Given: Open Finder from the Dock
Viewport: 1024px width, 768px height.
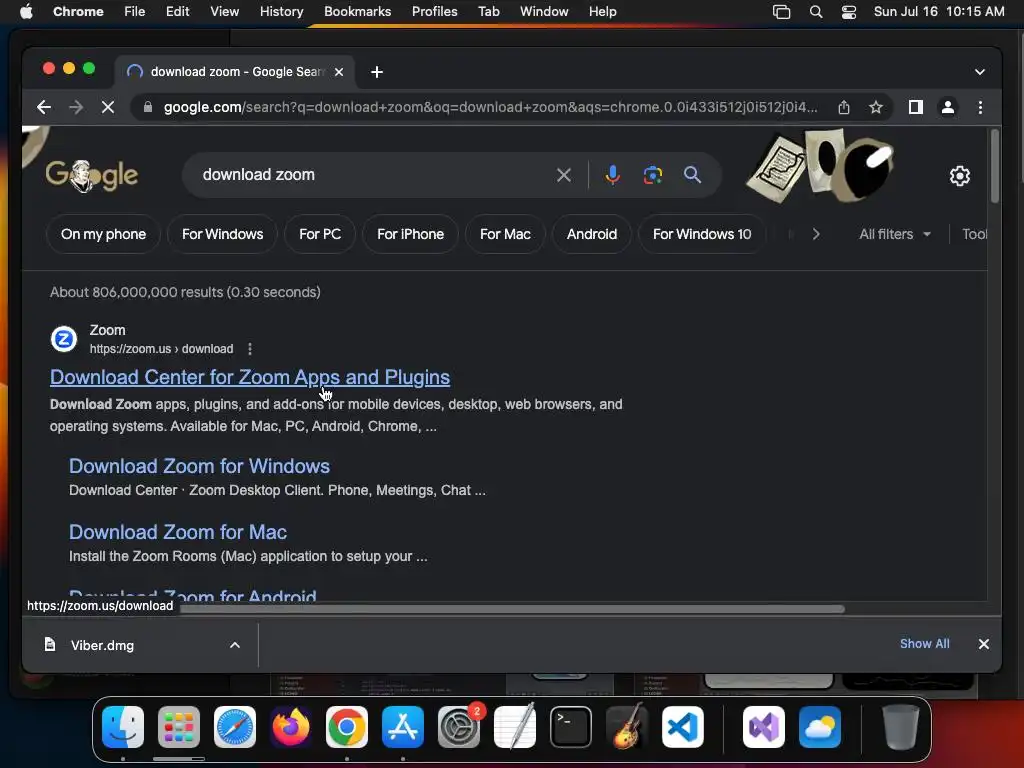Looking at the screenshot, I should coord(123,727).
